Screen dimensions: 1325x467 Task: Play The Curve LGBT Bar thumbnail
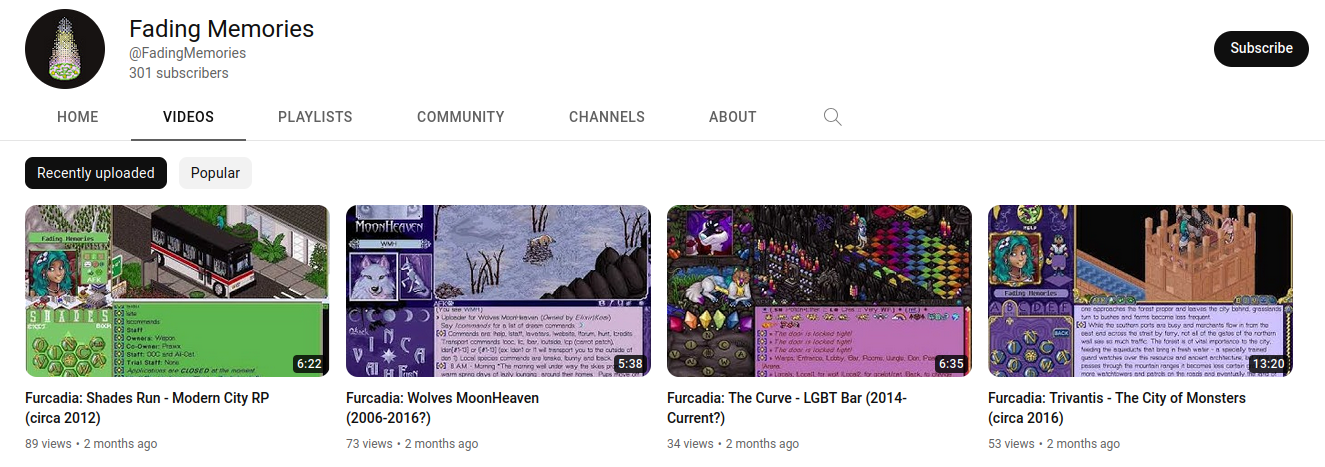819,291
